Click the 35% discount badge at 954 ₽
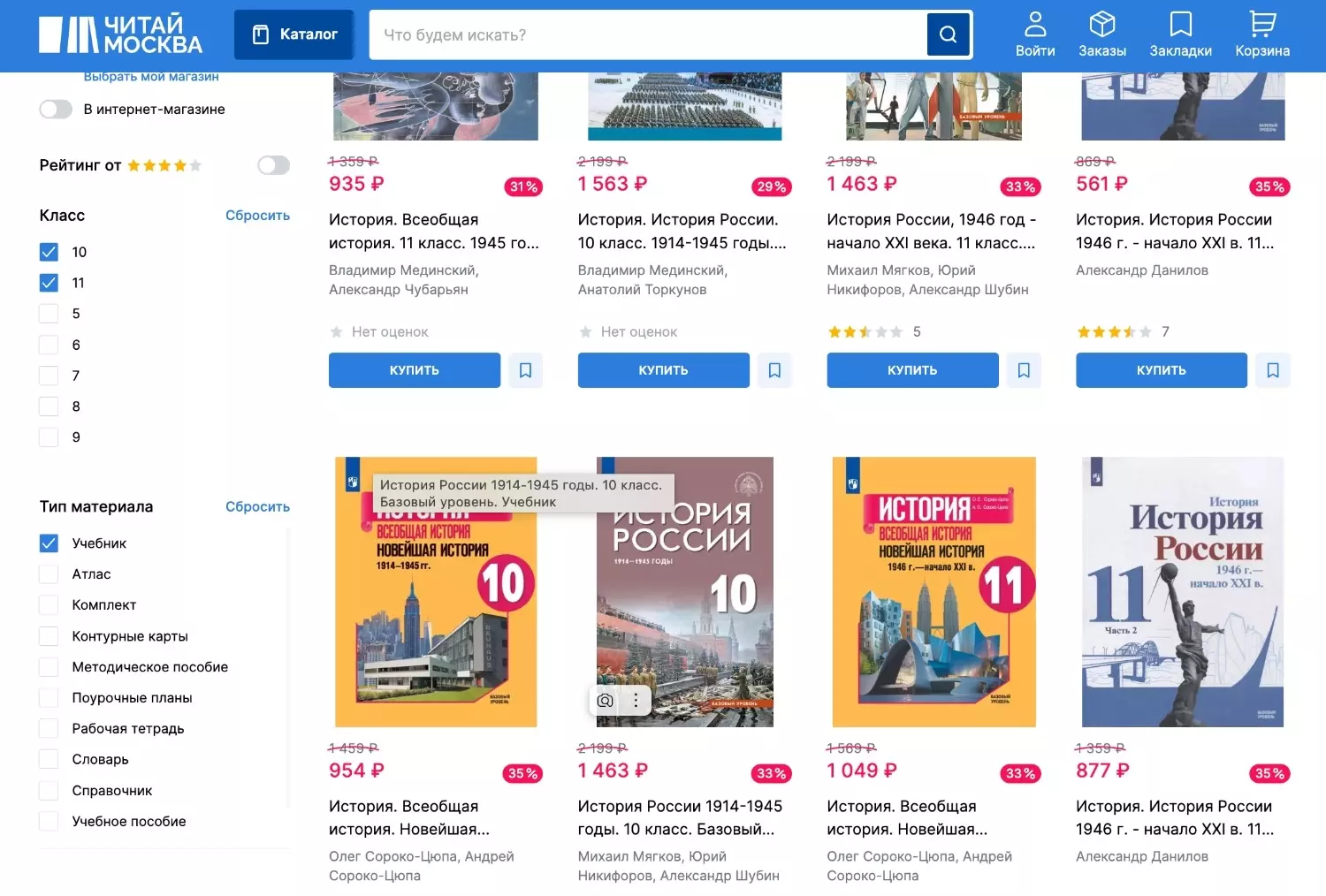The image size is (1326, 896). [522, 773]
